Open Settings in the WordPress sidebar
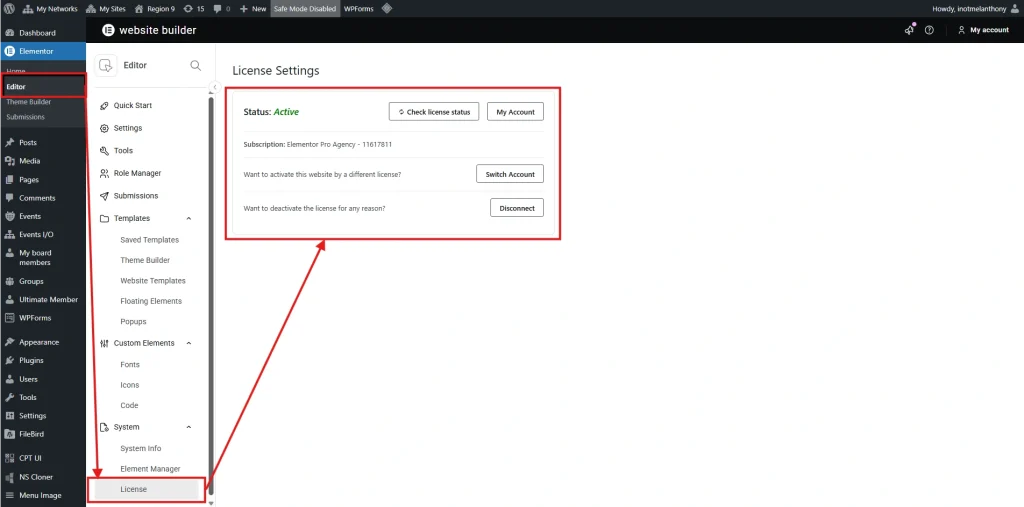Image resolution: width=1024 pixels, height=507 pixels. click(42, 416)
